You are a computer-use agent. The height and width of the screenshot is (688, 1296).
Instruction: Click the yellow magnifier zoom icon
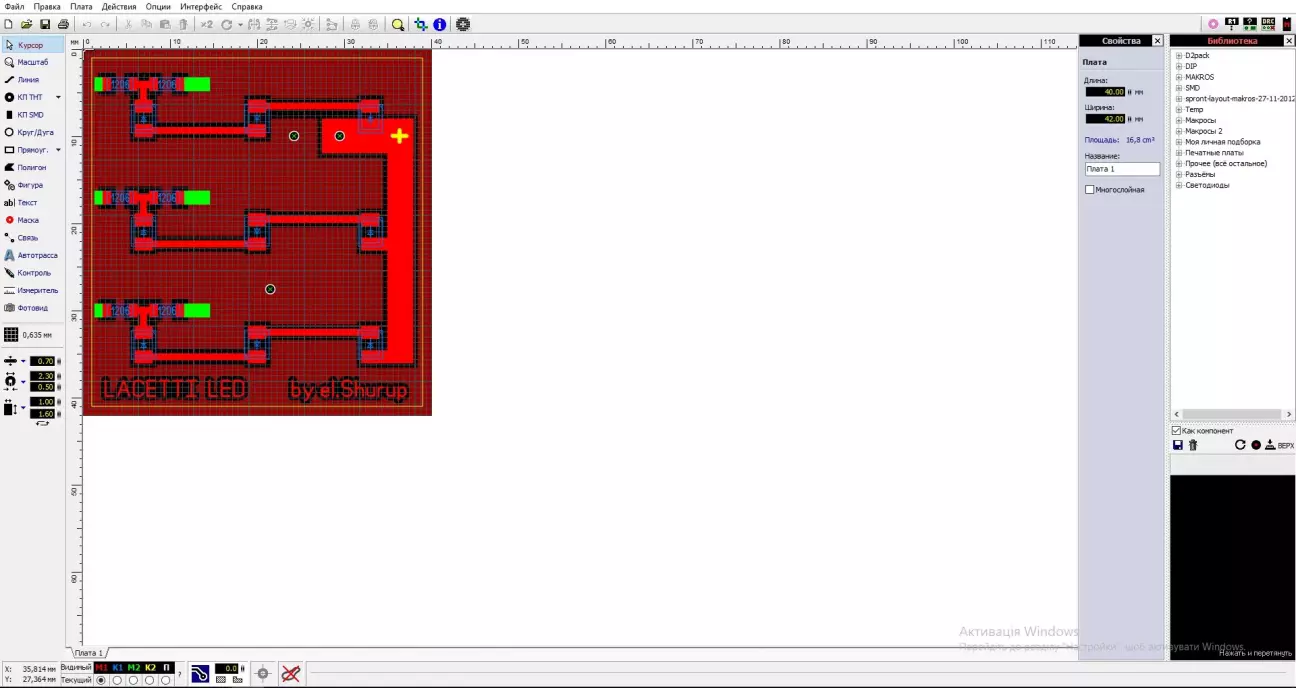[398, 24]
